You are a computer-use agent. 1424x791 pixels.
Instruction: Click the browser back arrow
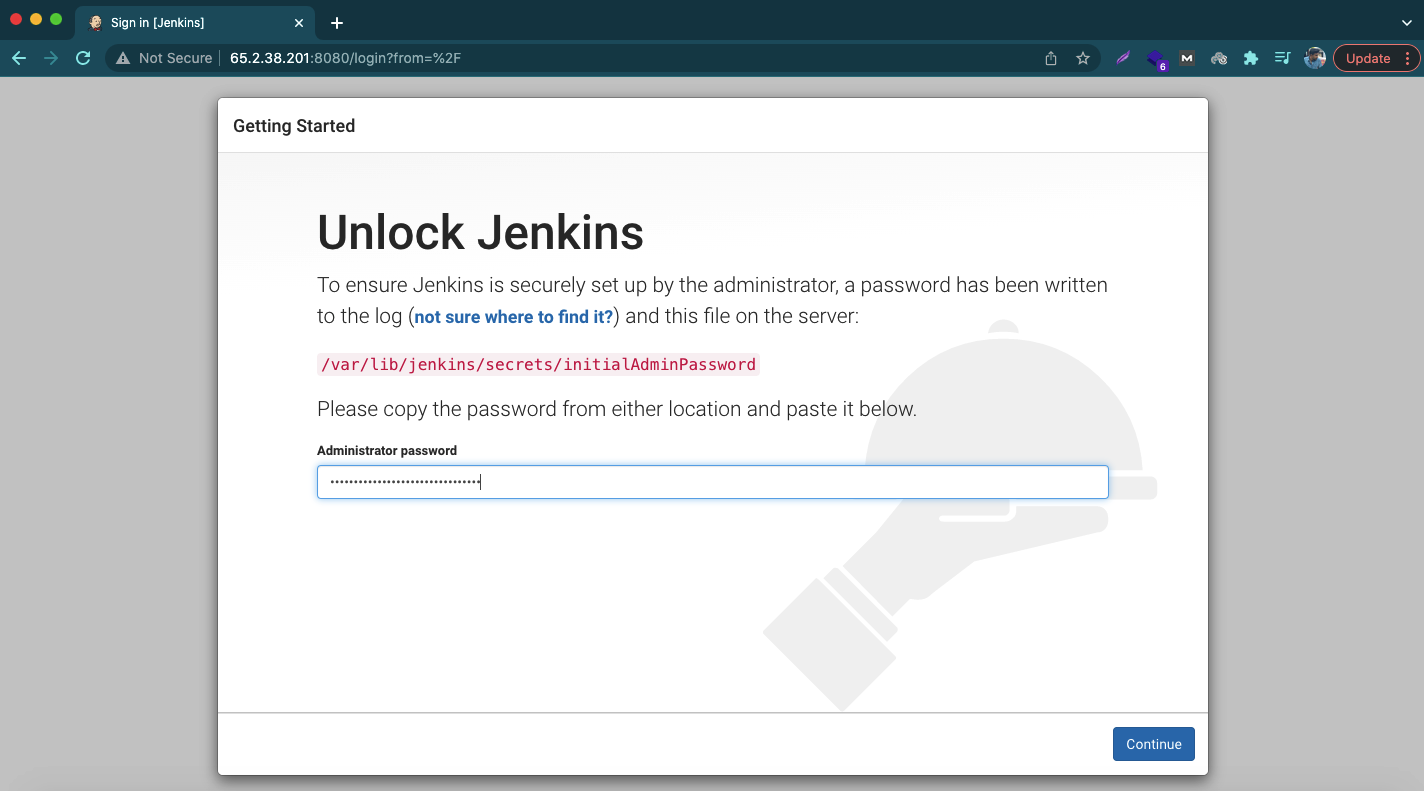click(19, 58)
